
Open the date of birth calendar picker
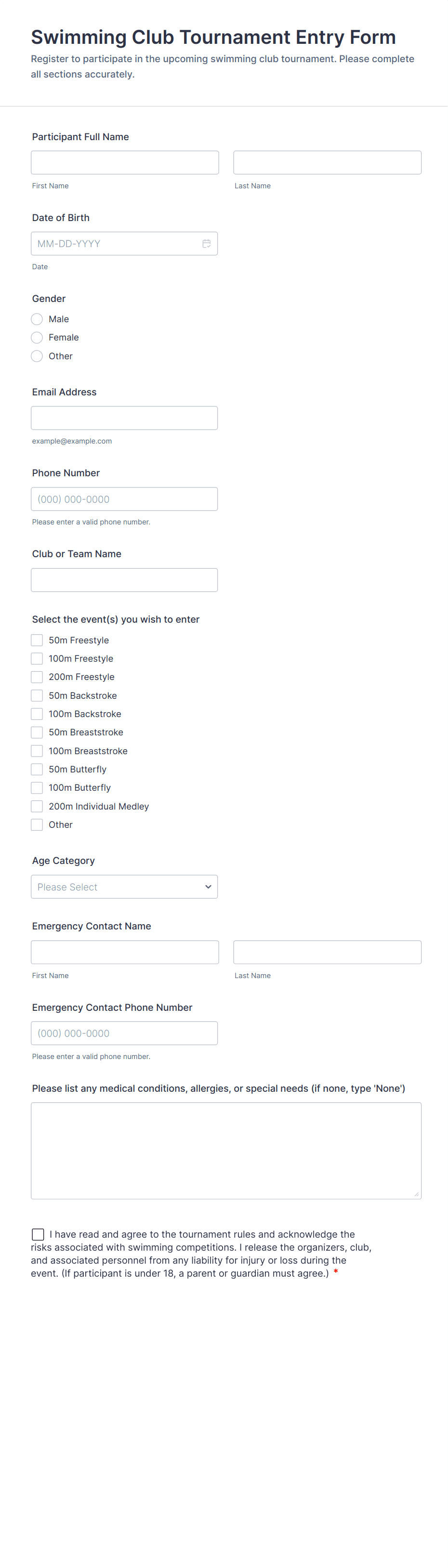tap(206, 244)
